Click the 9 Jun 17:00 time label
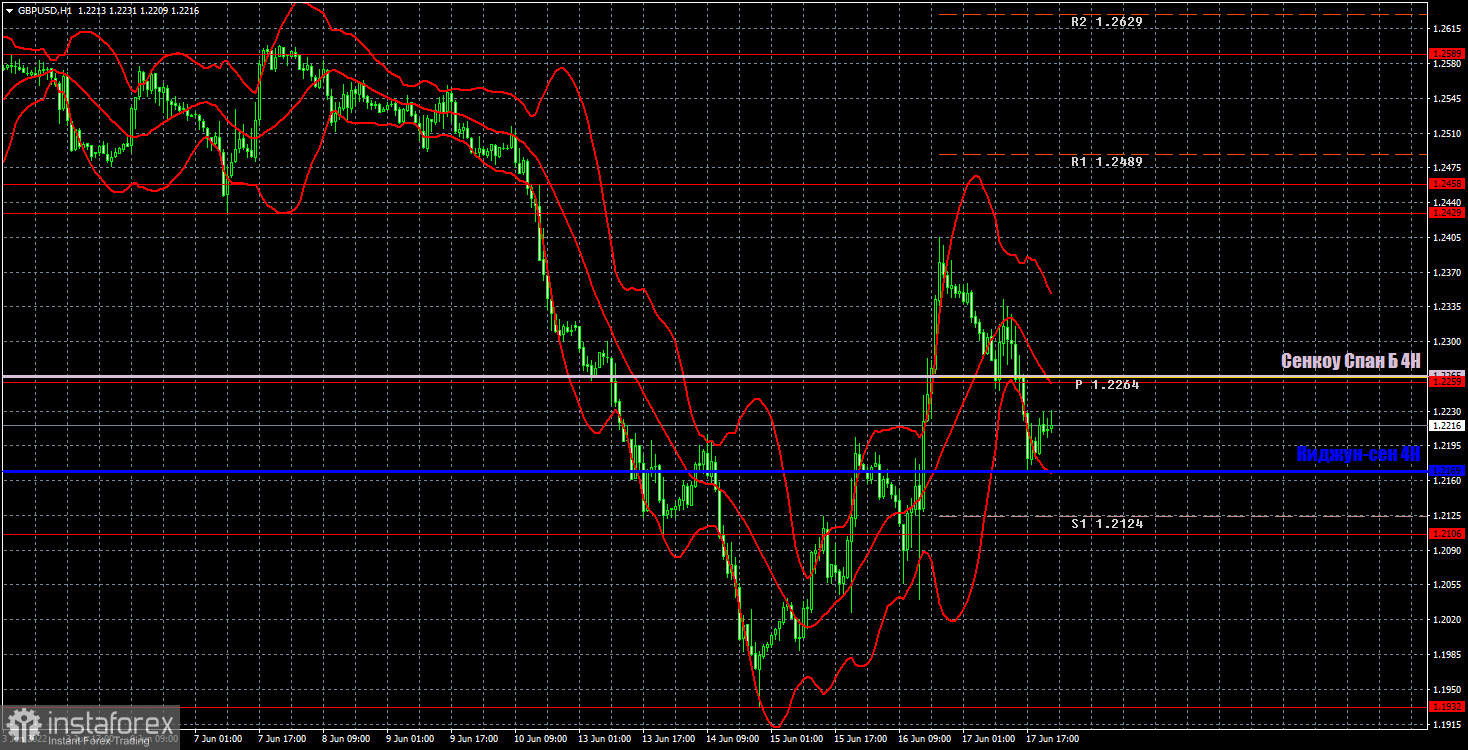The image size is (1468, 750). click(473, 739)
